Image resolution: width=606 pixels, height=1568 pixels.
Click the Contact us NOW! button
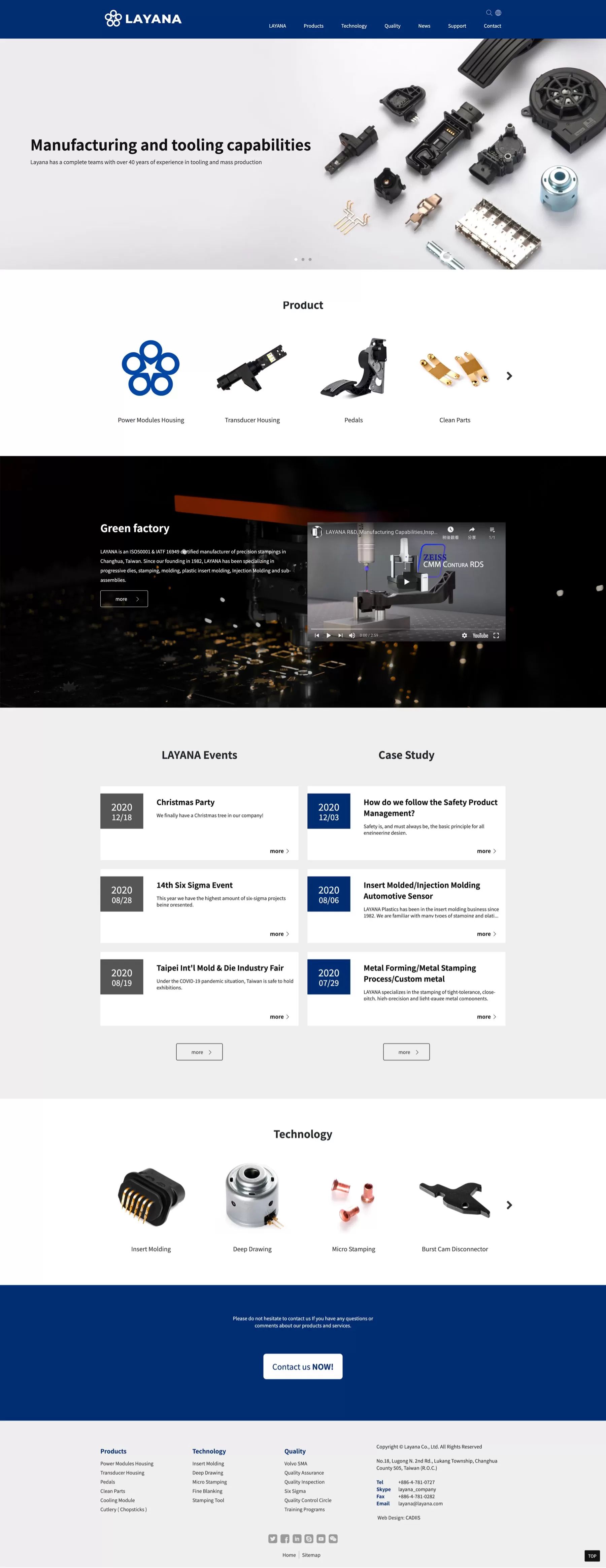pyautogui.click(x=303, y=1367)
